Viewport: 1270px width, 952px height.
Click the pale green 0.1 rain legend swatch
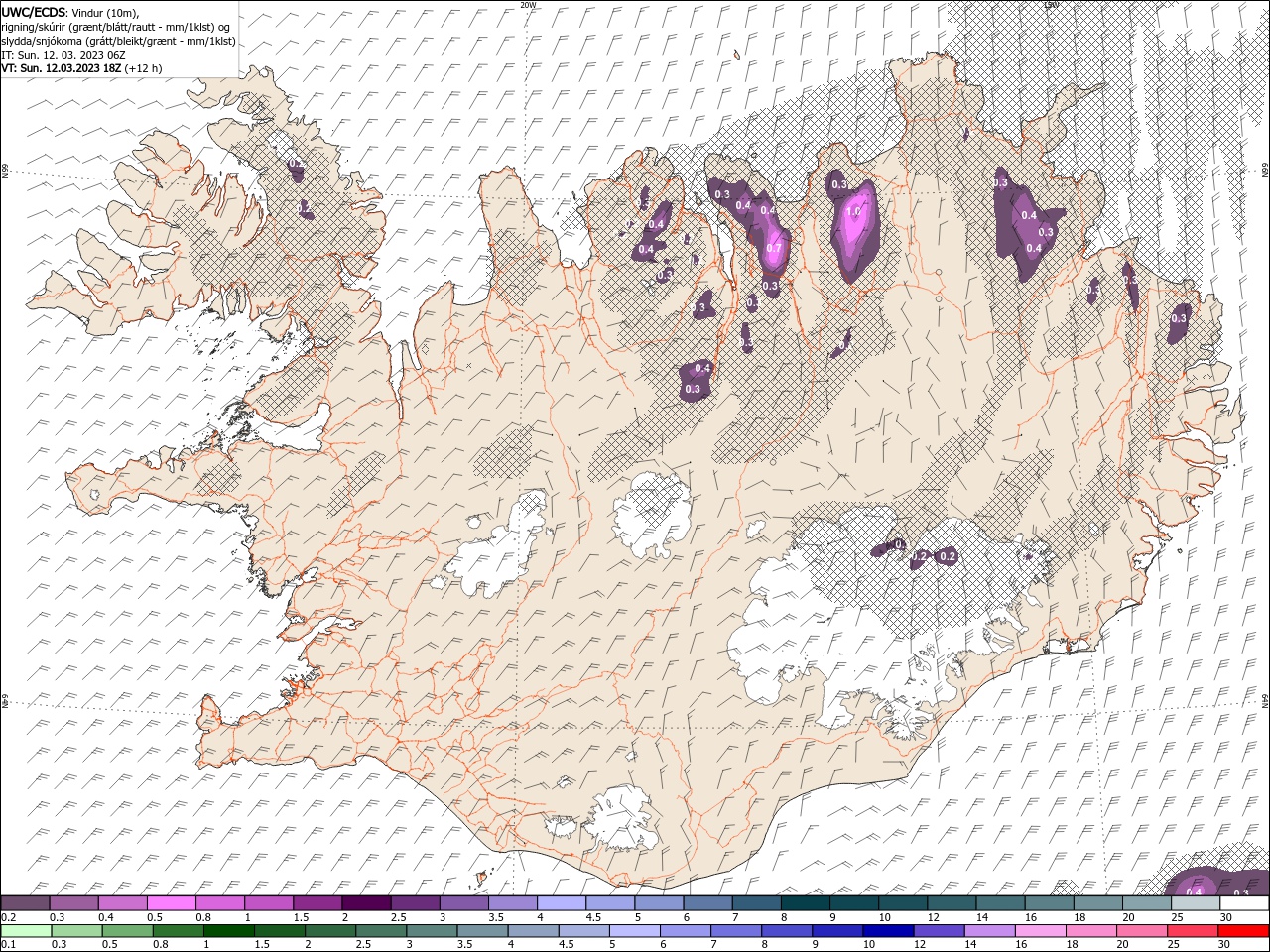click(x=26, y=931)
